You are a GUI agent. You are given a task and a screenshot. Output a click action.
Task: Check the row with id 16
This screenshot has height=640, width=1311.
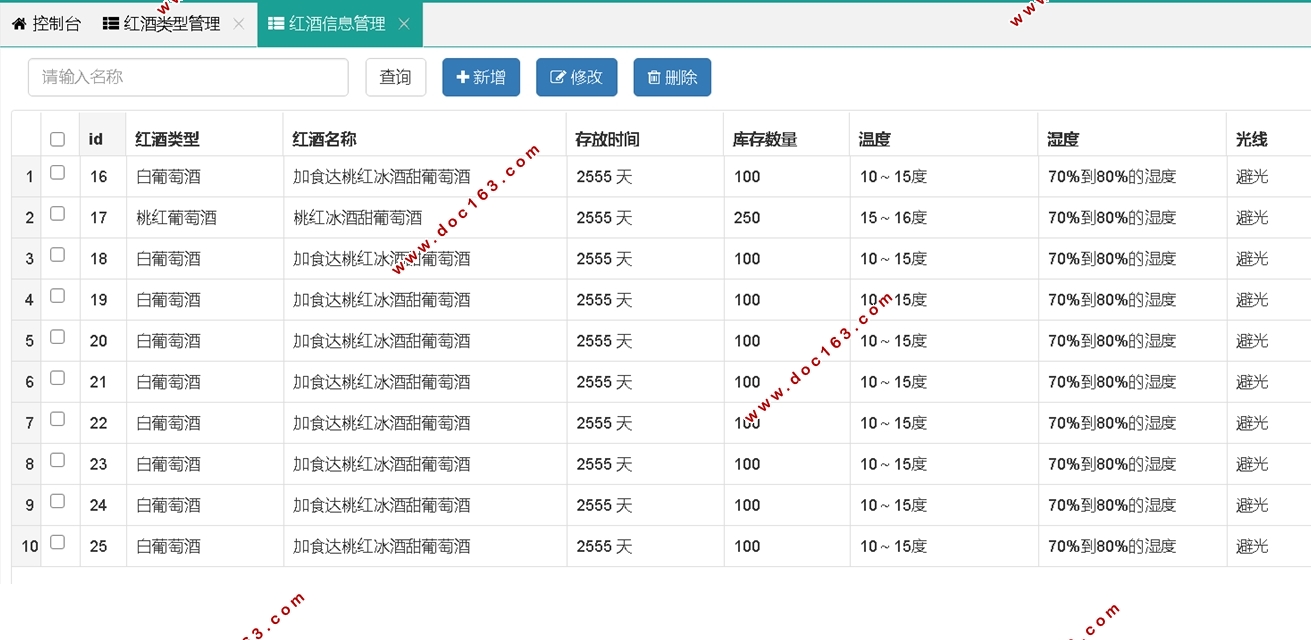coord(57,173)
